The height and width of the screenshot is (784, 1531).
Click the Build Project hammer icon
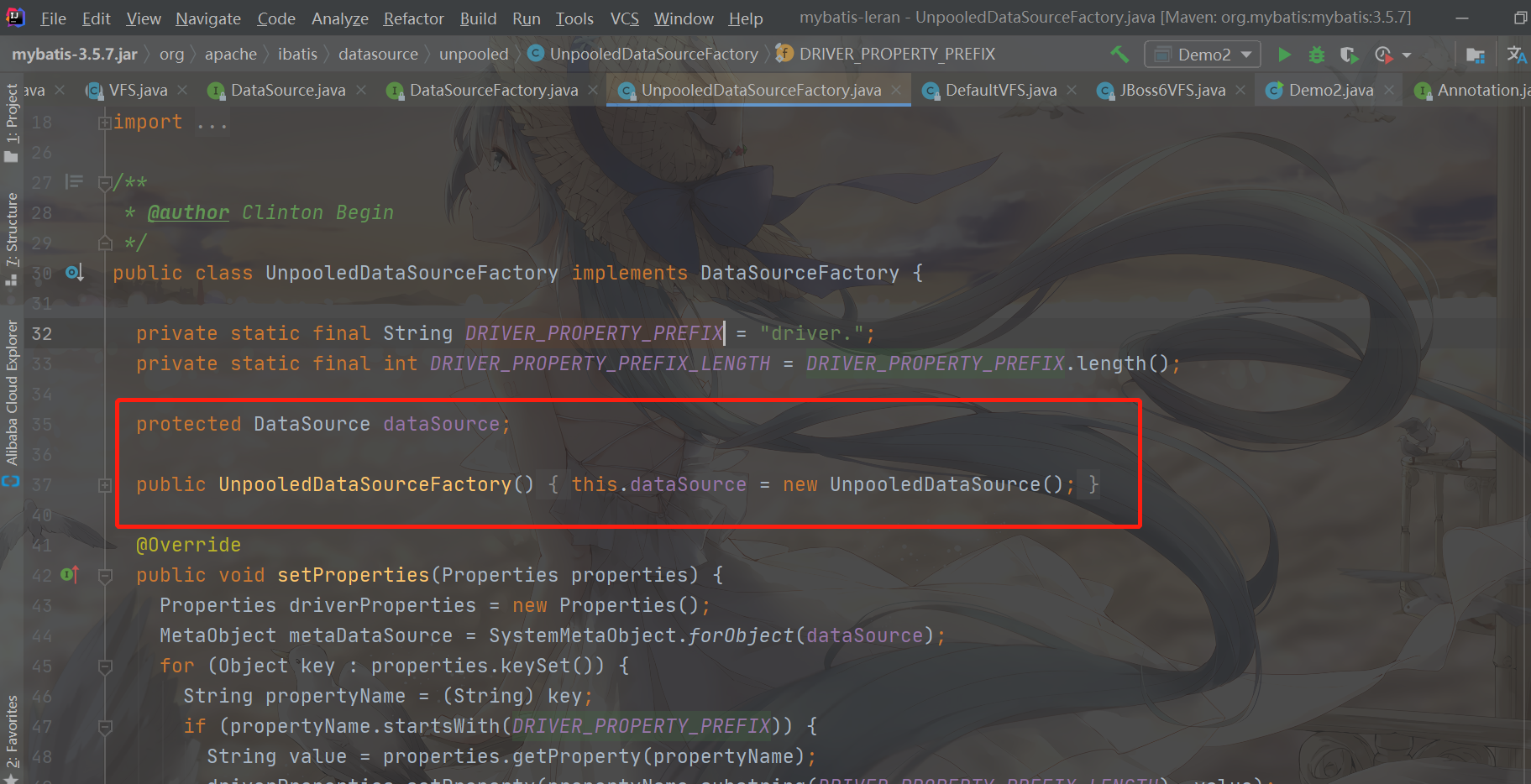coord(1119,55)
